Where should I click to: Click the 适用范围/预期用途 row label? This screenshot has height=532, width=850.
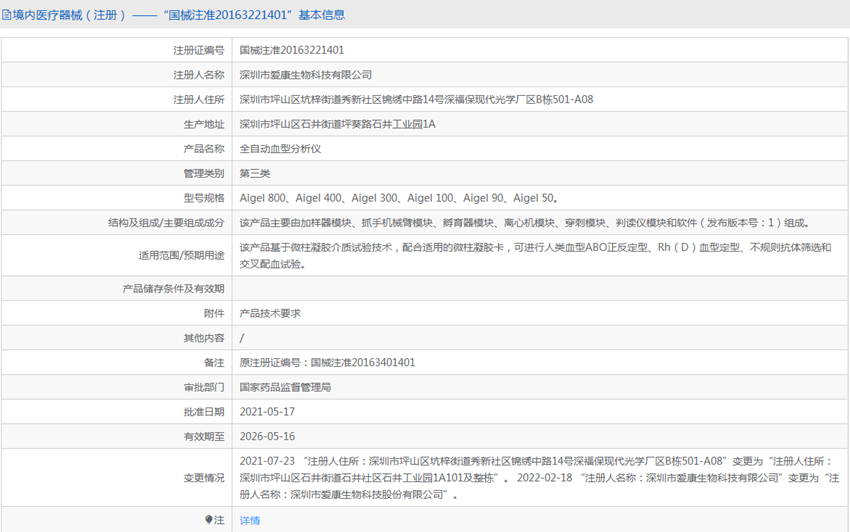pos(181,255)
